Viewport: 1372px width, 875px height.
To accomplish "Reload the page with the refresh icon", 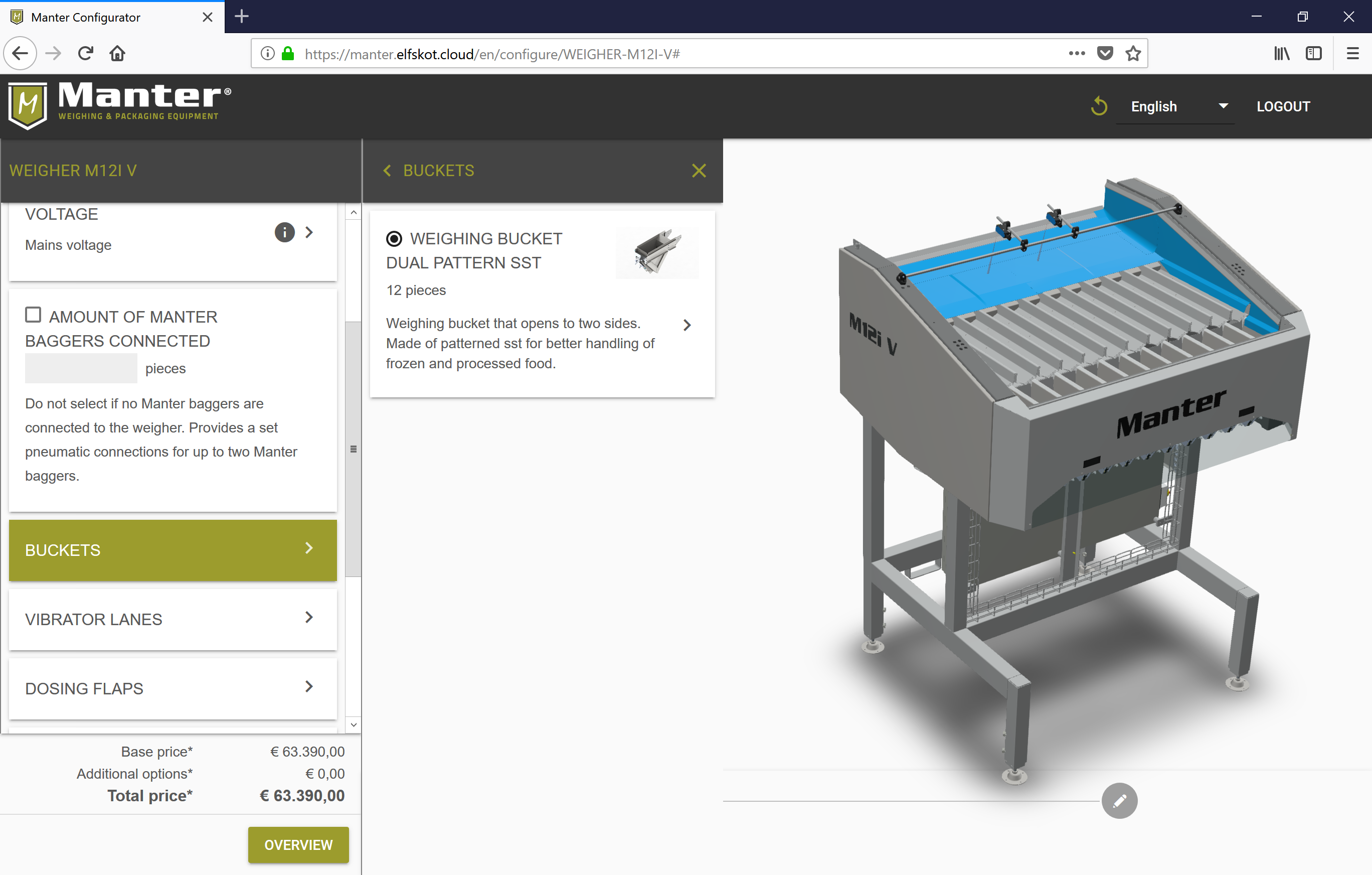I will click(x=85, y=54).
